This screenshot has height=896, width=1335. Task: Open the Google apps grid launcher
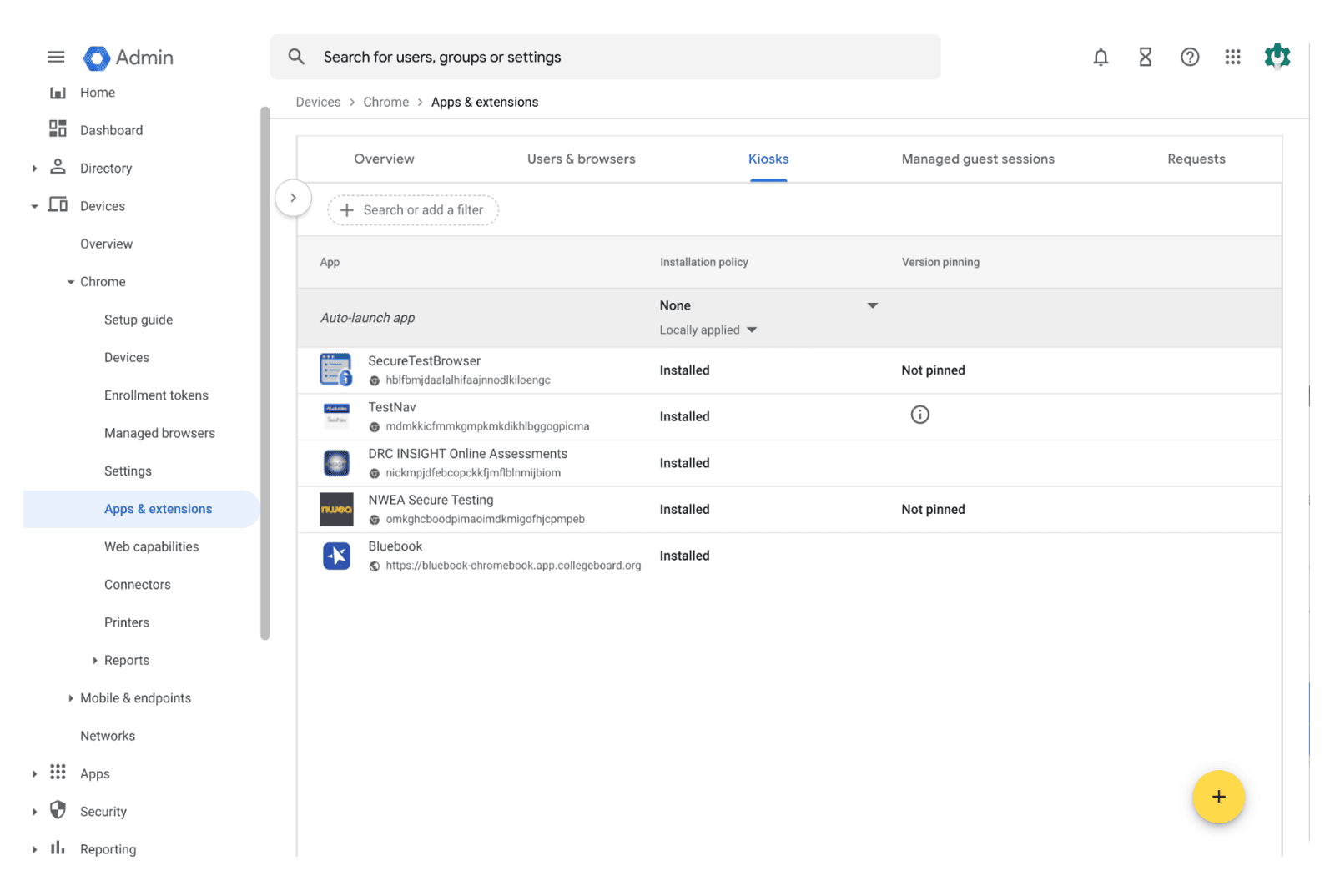[x=1232, y=57]
